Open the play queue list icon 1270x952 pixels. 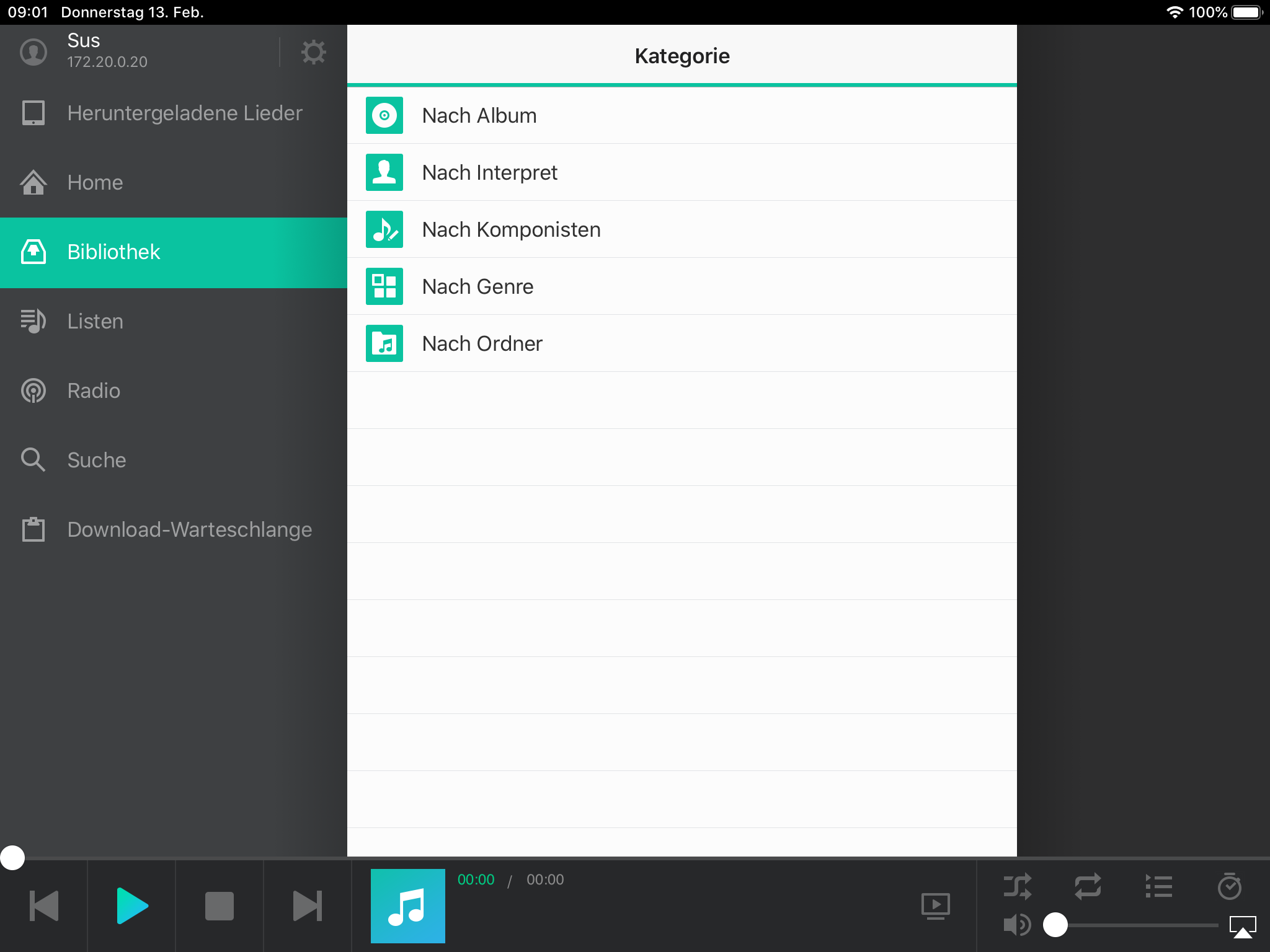(1158, 886)
